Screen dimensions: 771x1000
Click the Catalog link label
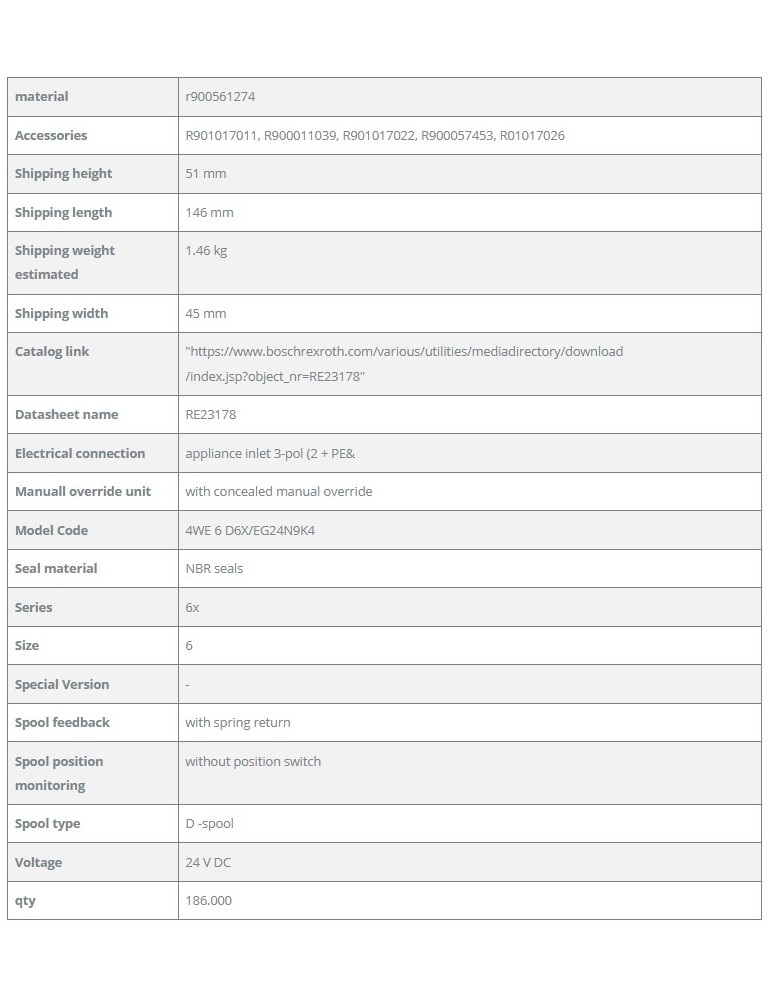click(x=52, y=352)
